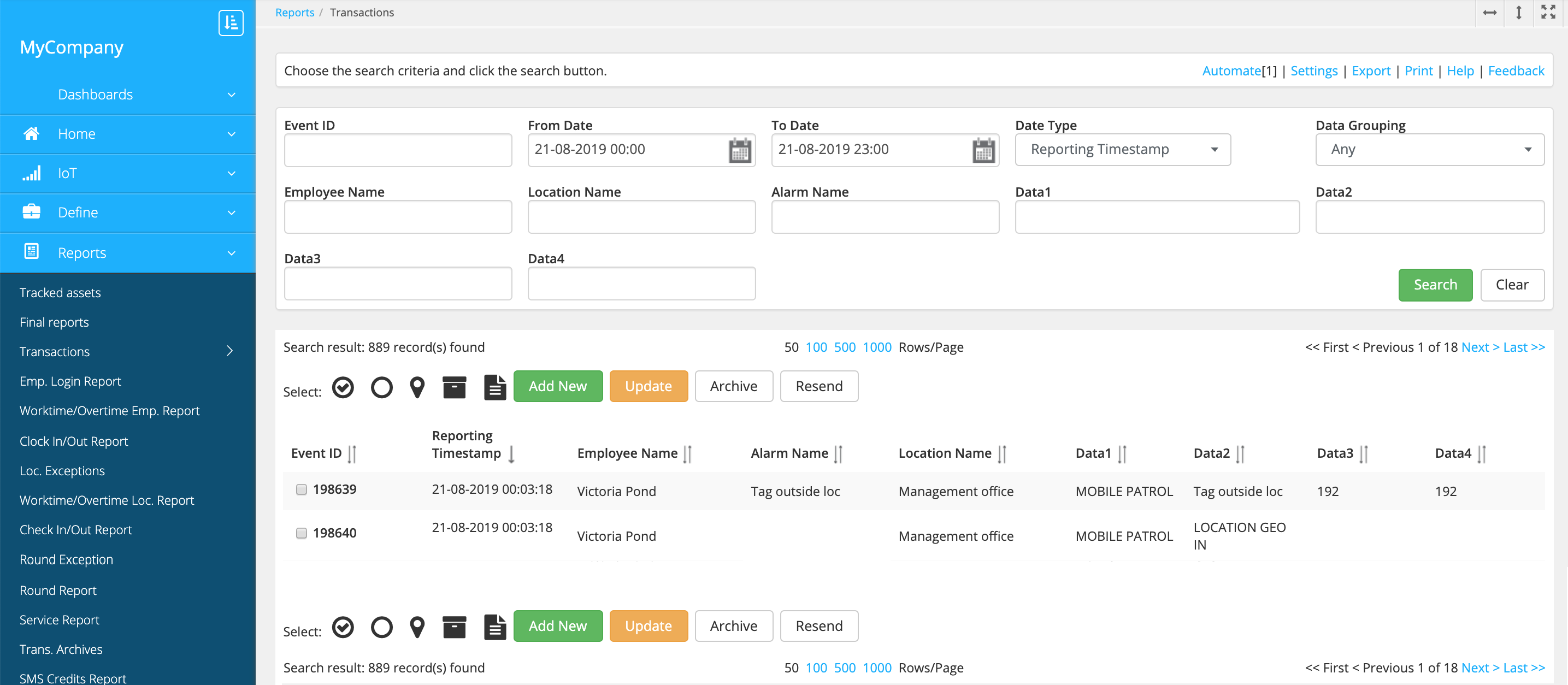Select Round Exception in sidebar

click(x=66, y=559)
